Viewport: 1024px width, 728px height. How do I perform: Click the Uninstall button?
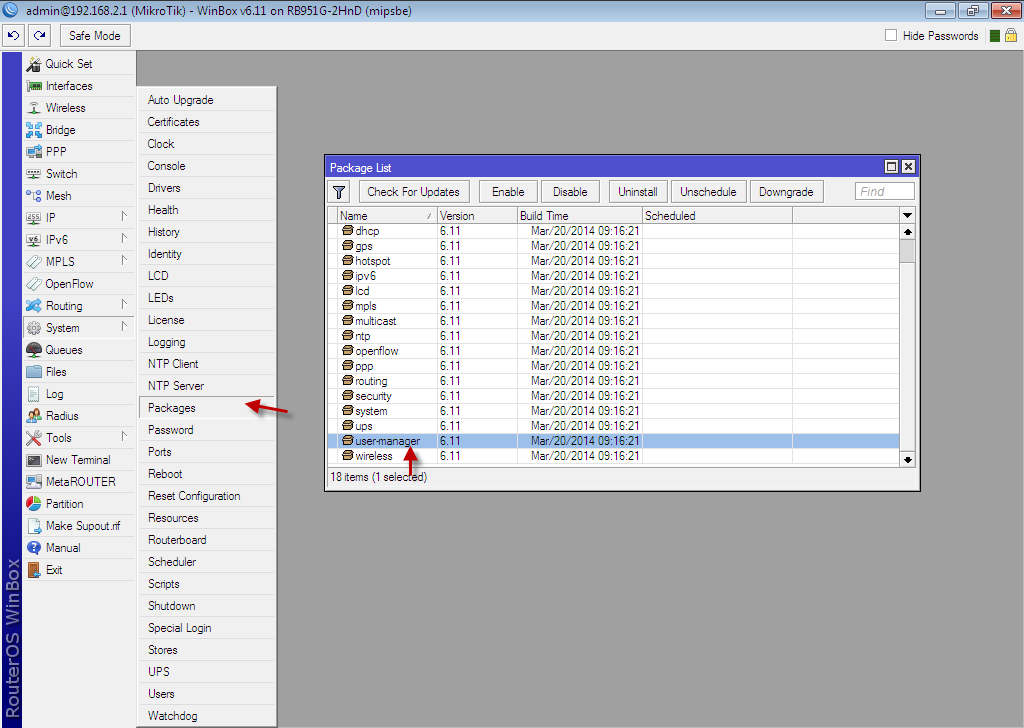tap(638, 192)
